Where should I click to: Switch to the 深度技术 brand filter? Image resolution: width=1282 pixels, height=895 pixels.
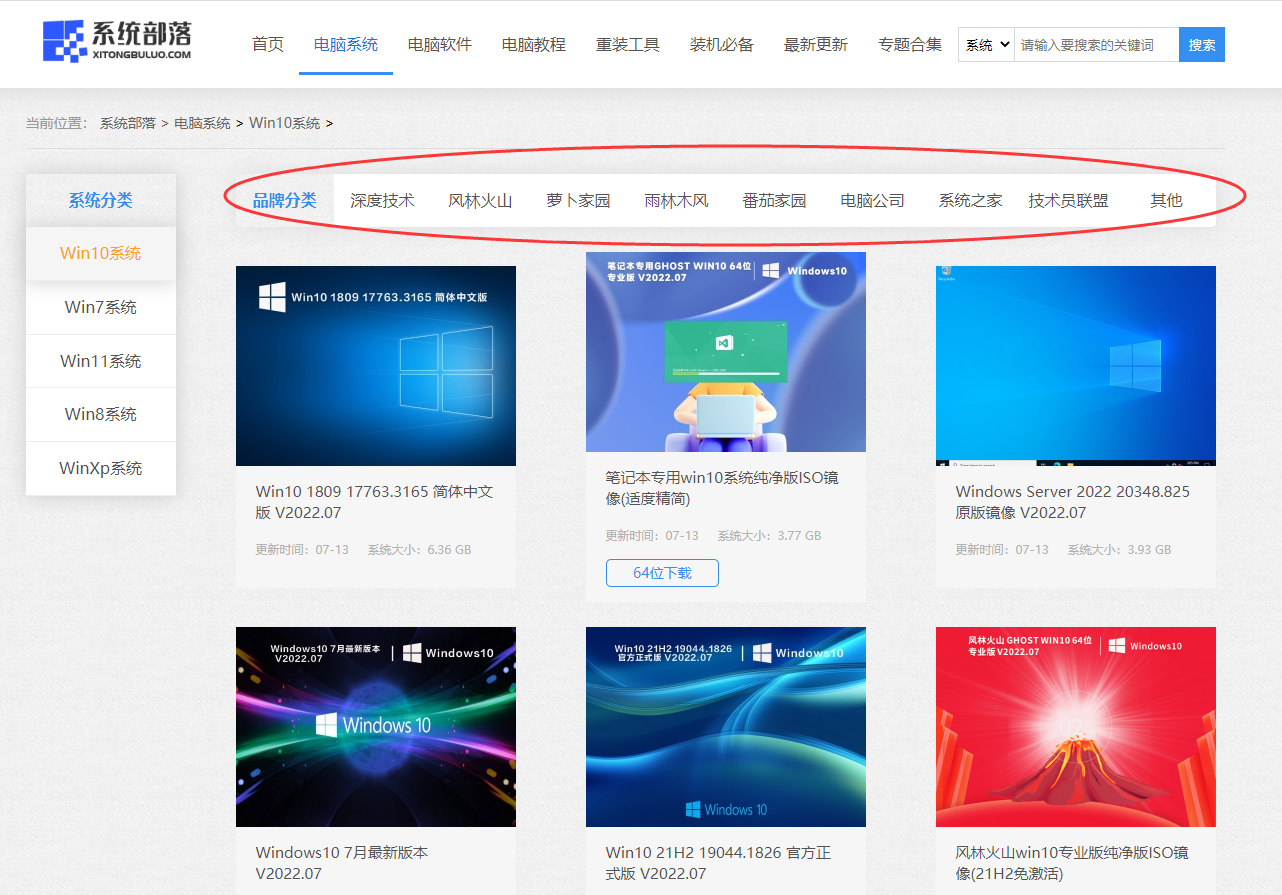point(384,200)
